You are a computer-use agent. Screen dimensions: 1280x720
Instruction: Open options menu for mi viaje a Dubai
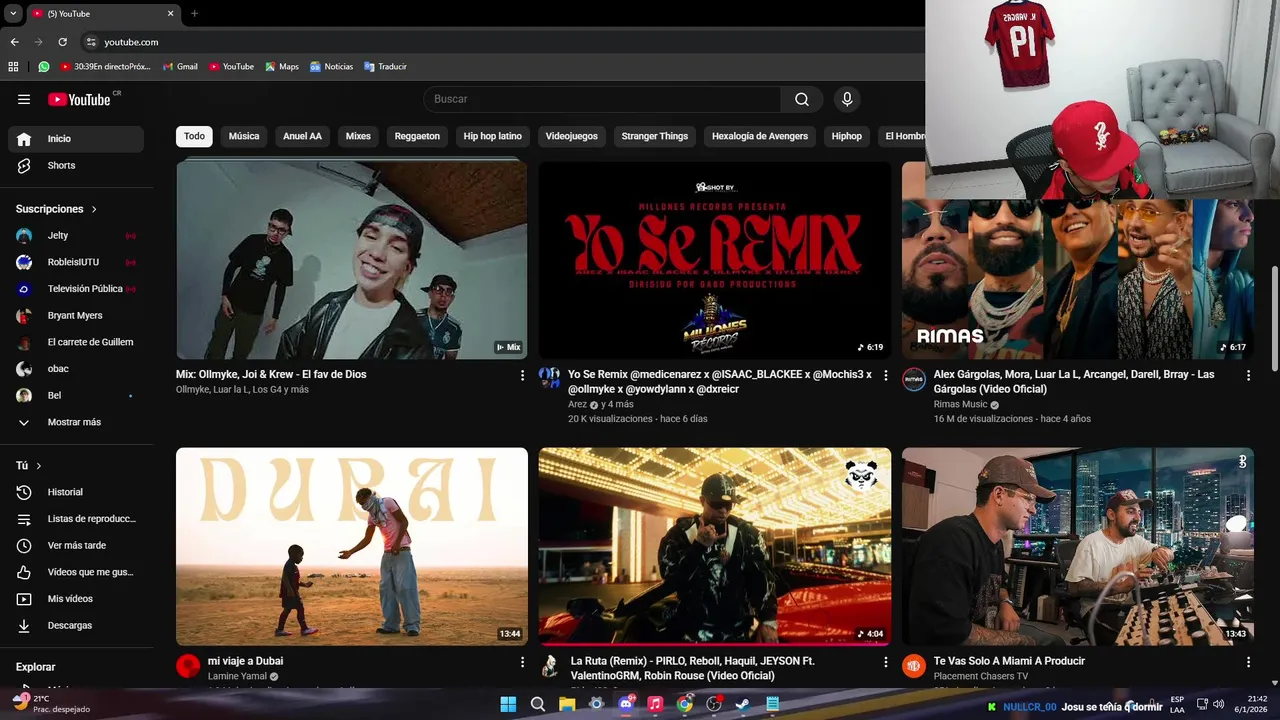point(522,662)
